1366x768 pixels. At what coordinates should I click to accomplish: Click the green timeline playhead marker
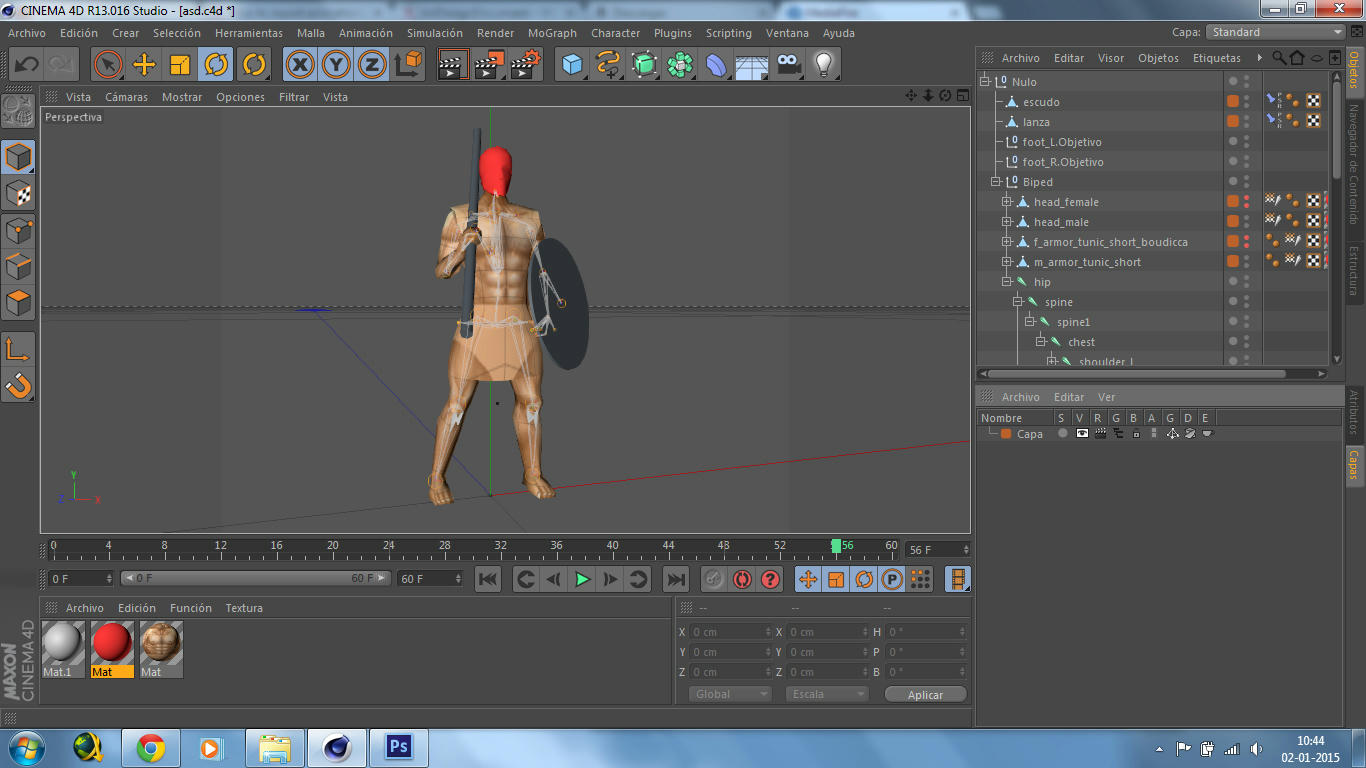(x=836, y=546)
